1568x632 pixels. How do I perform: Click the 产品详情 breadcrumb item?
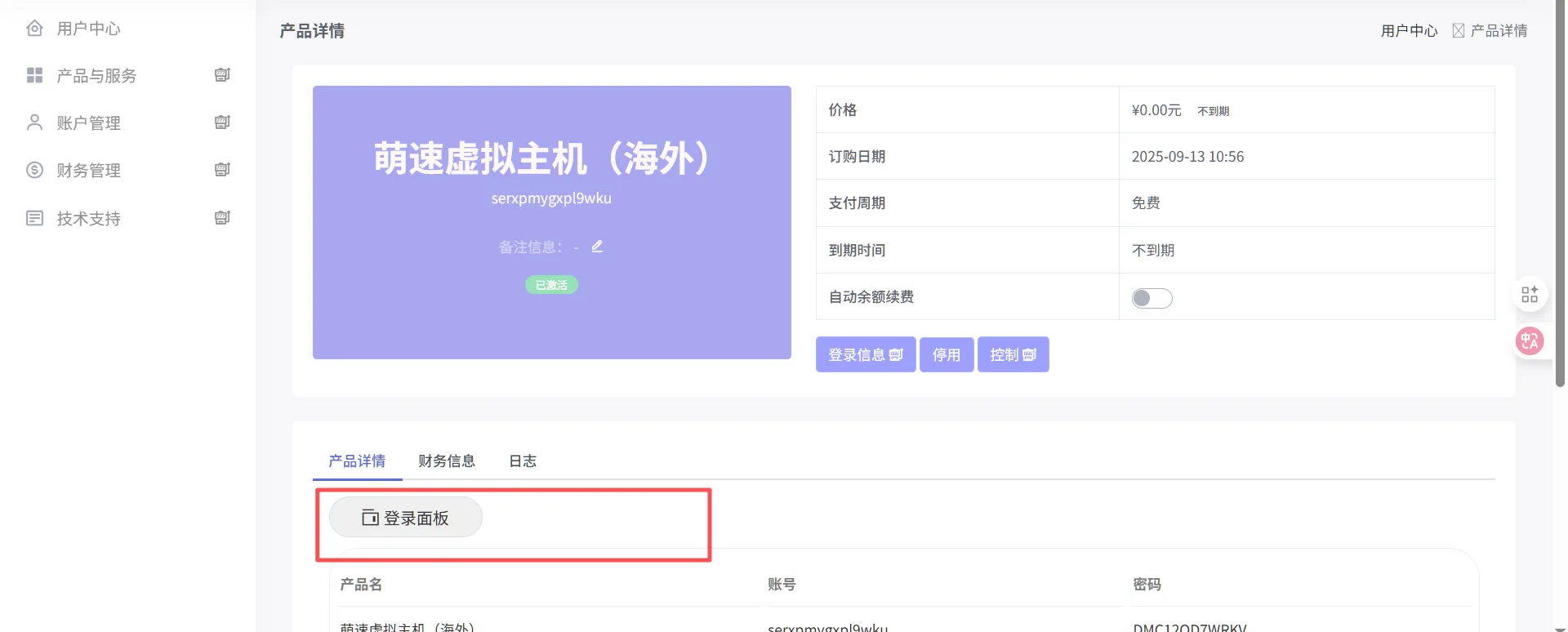point(1499,31)
